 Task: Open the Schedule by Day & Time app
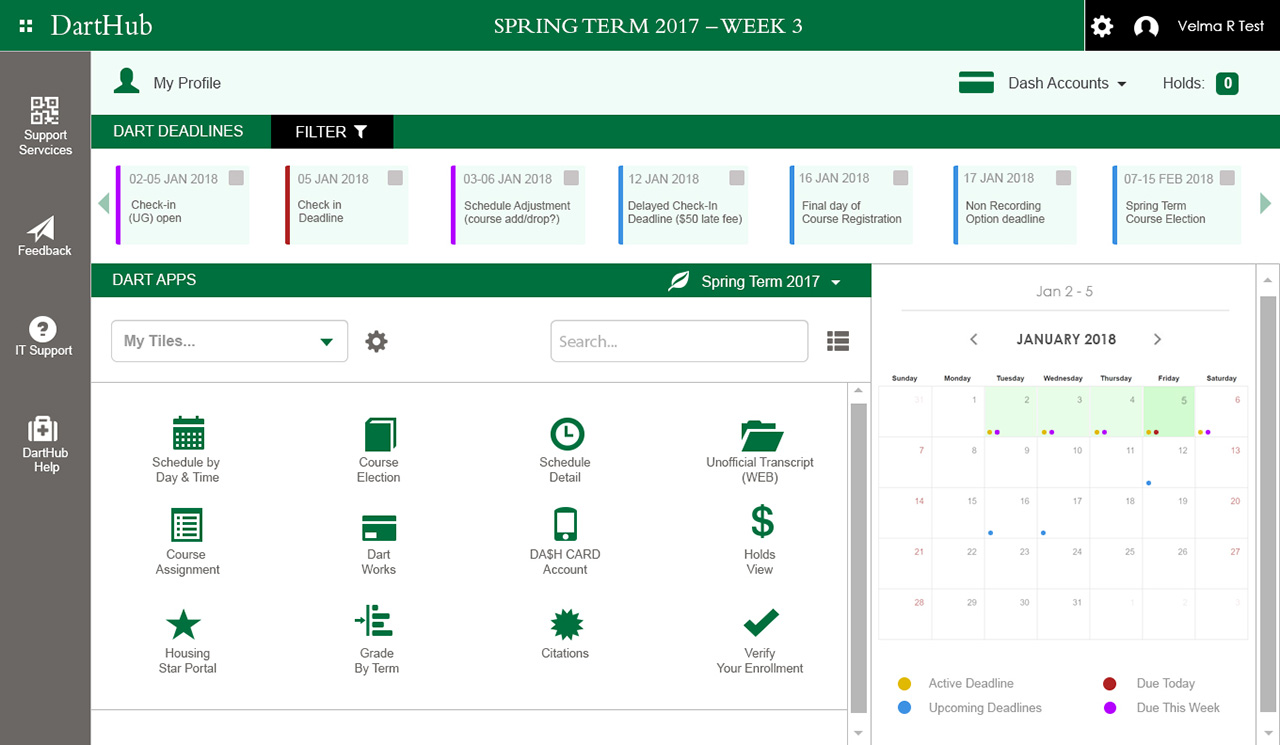(187, 434)
